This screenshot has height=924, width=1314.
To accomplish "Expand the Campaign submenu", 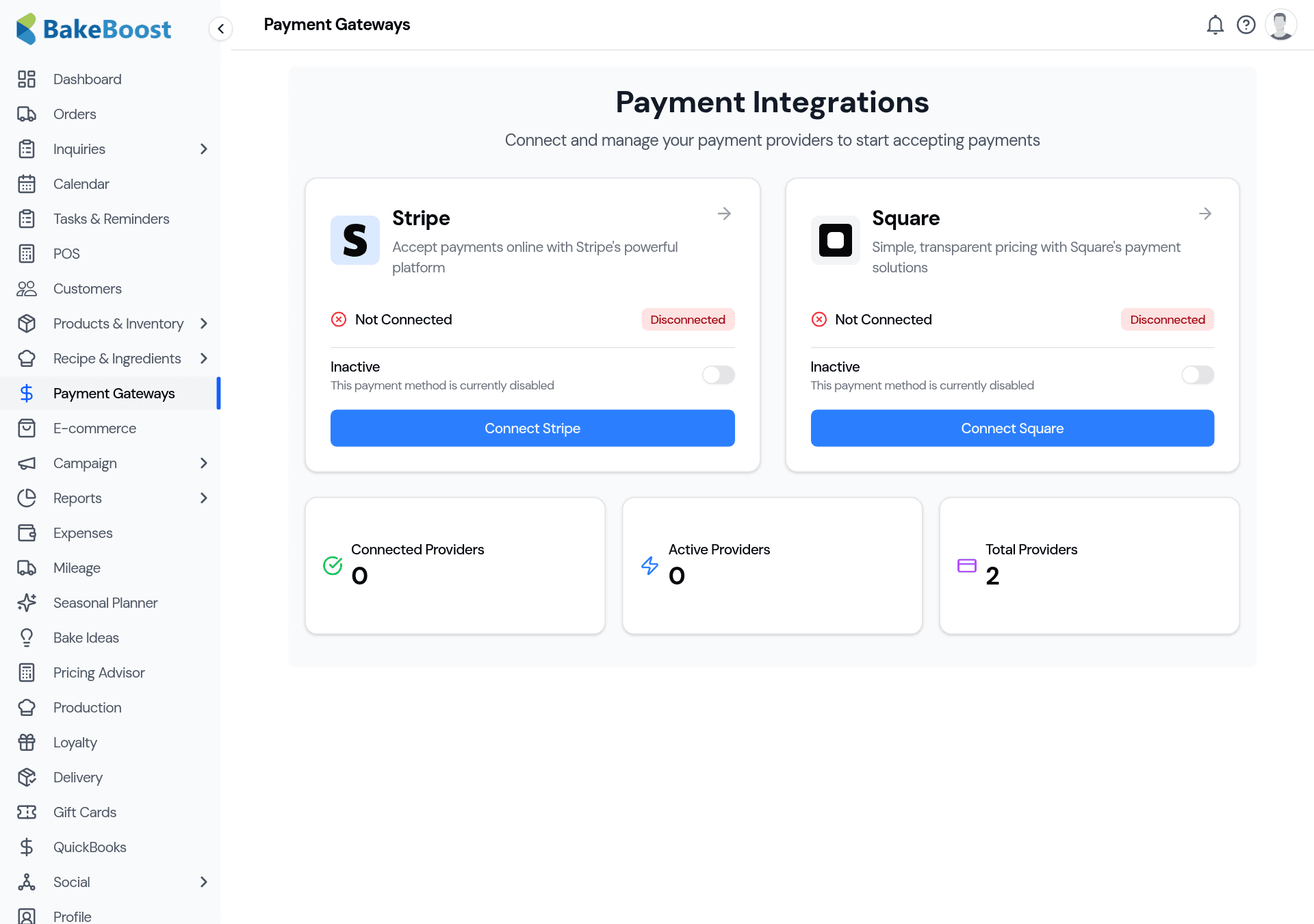I will pyautogui.click(x=203, y=463).
